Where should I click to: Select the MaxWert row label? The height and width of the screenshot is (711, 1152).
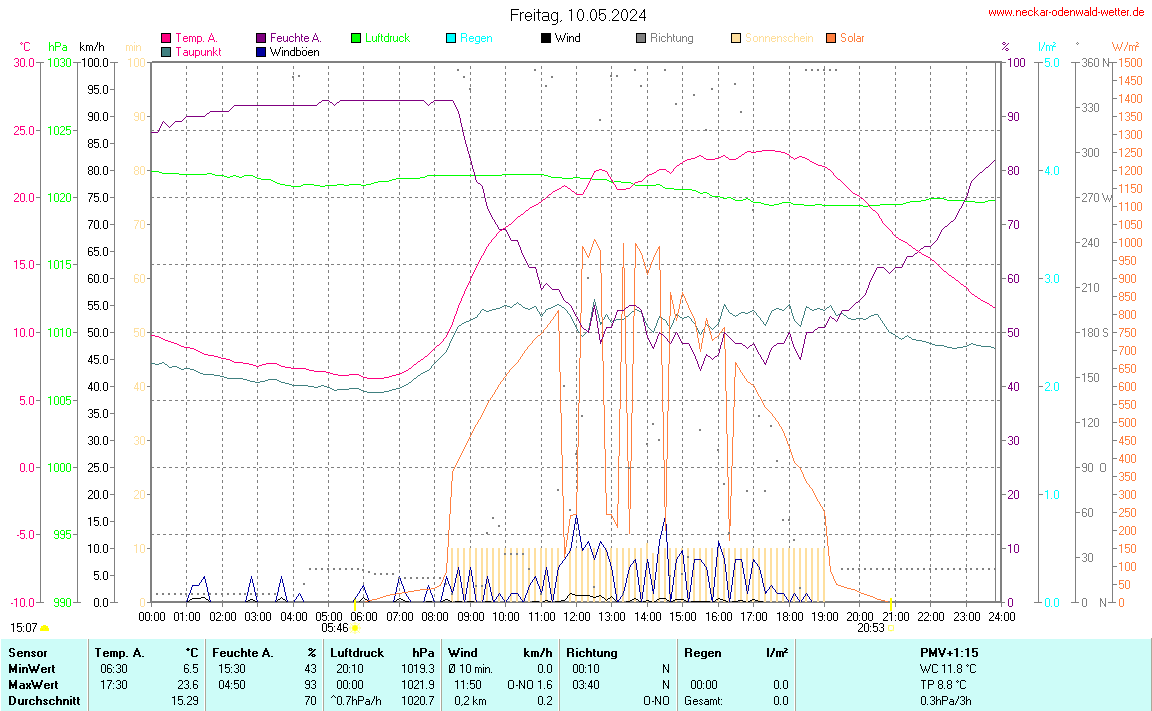33,685
